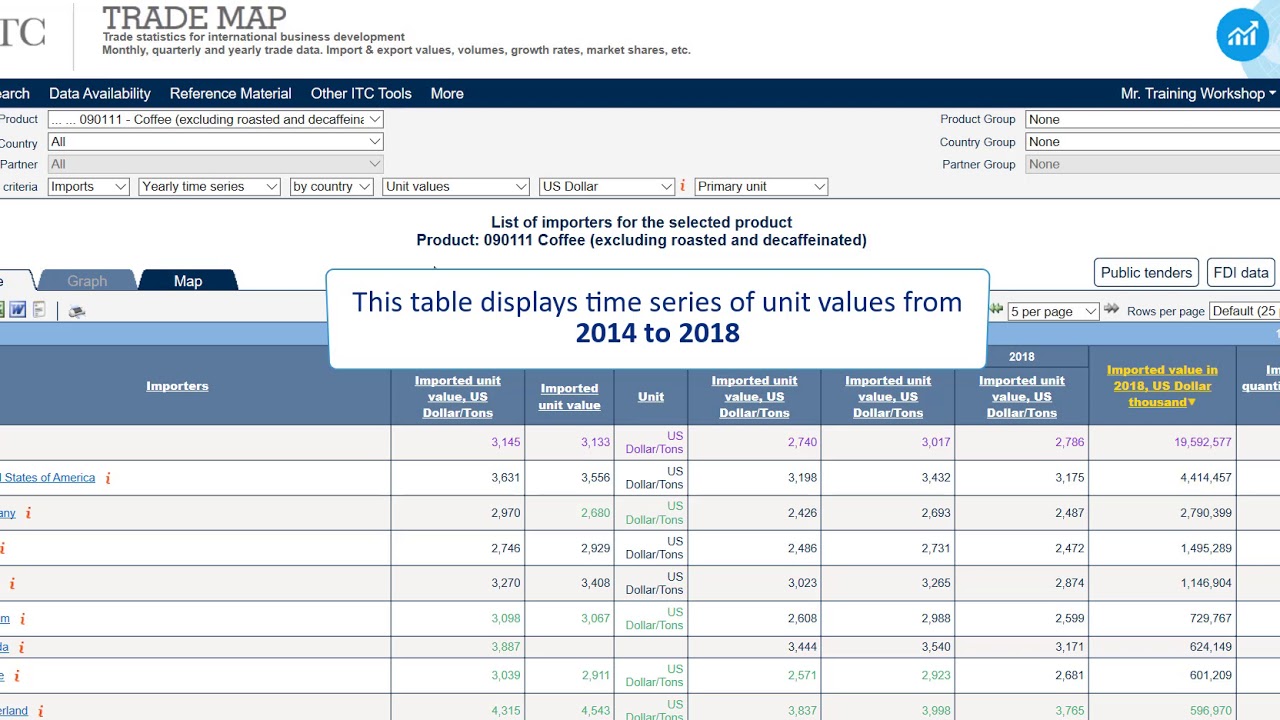Sort by the Unit column header
Screen dimensions: 1280x720
tap(651, 397)
